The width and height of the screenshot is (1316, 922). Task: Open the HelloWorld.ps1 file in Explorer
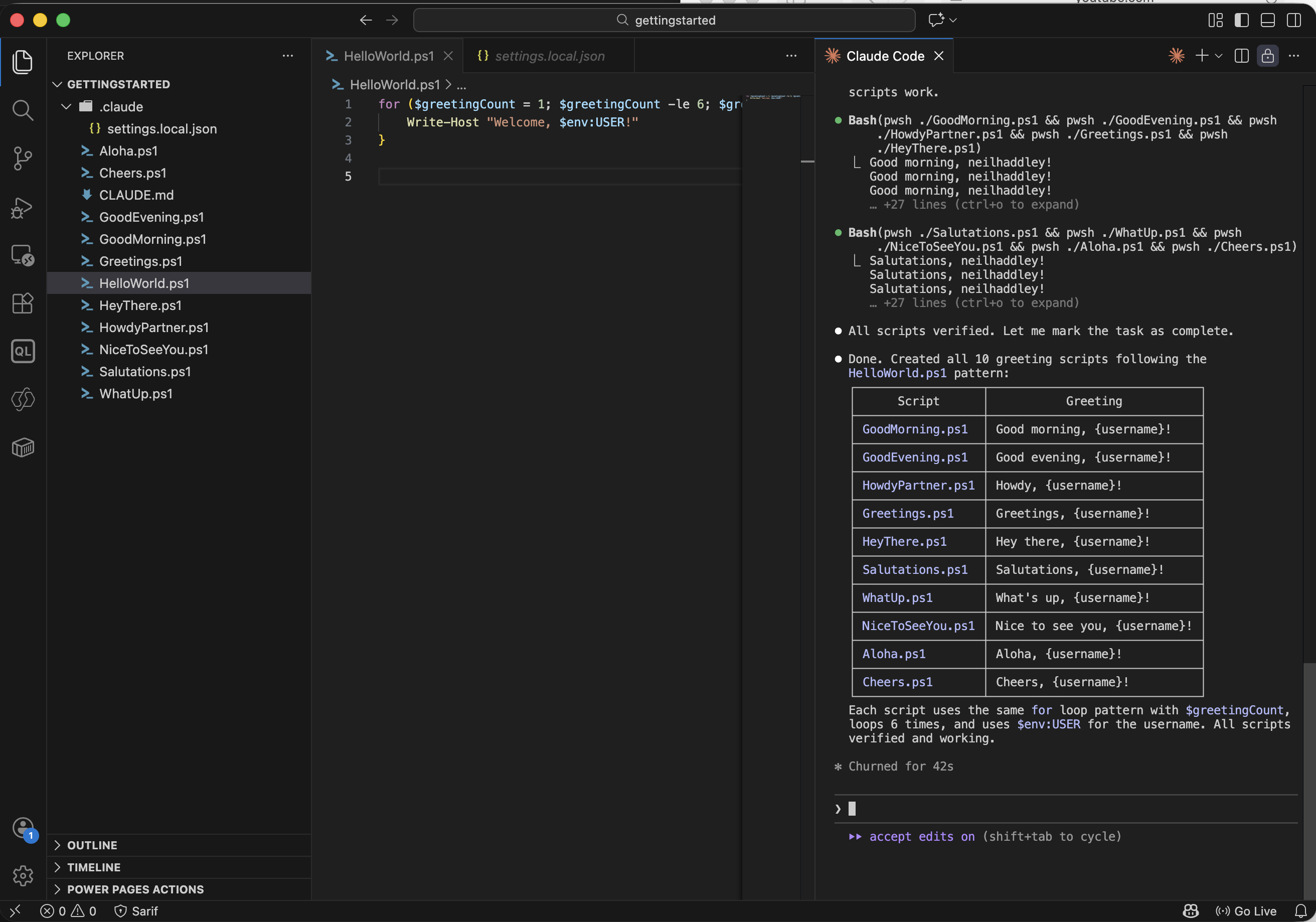(x=144, y=283)
